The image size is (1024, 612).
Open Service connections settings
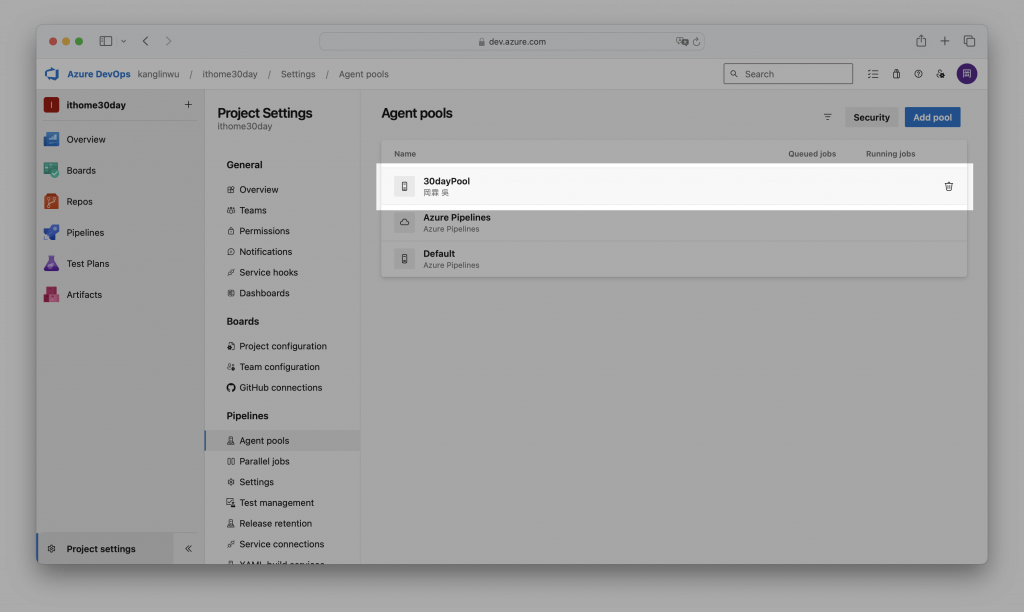(x=281, y=544)
